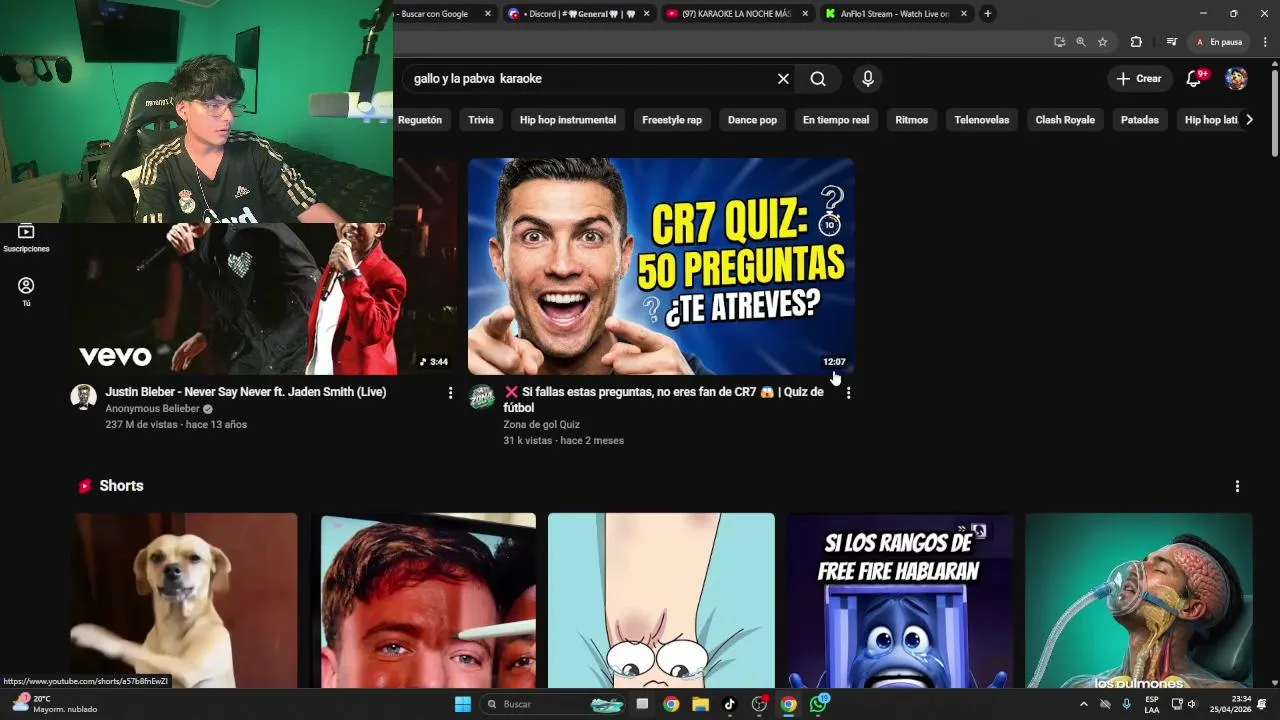
Task: Select the En tiempo real chip
Action: pos(836,120)
